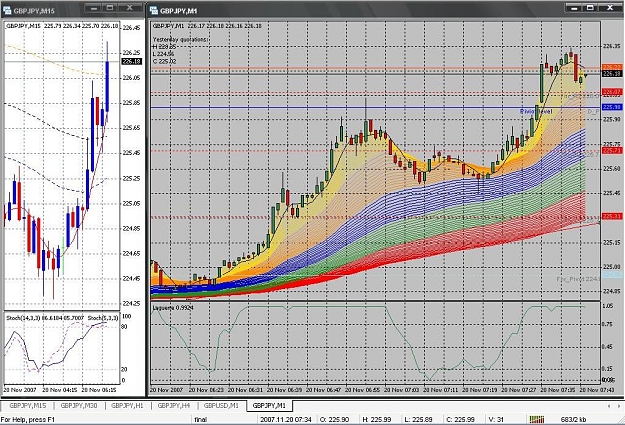Click the 'C 225.02' yesterday close text

pyautogui.click(x=165, y=61)
